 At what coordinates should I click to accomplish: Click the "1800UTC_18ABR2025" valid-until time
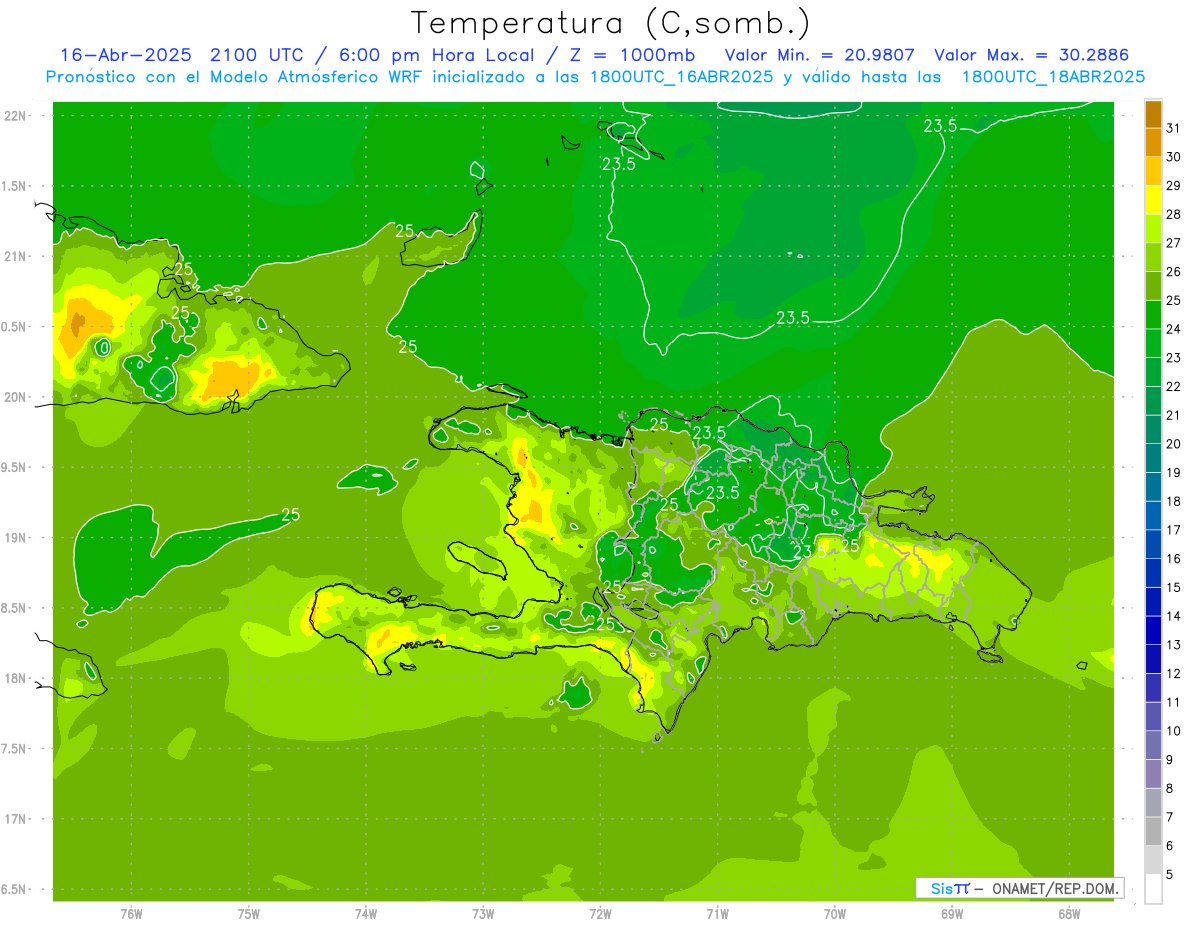(1053, 77)
